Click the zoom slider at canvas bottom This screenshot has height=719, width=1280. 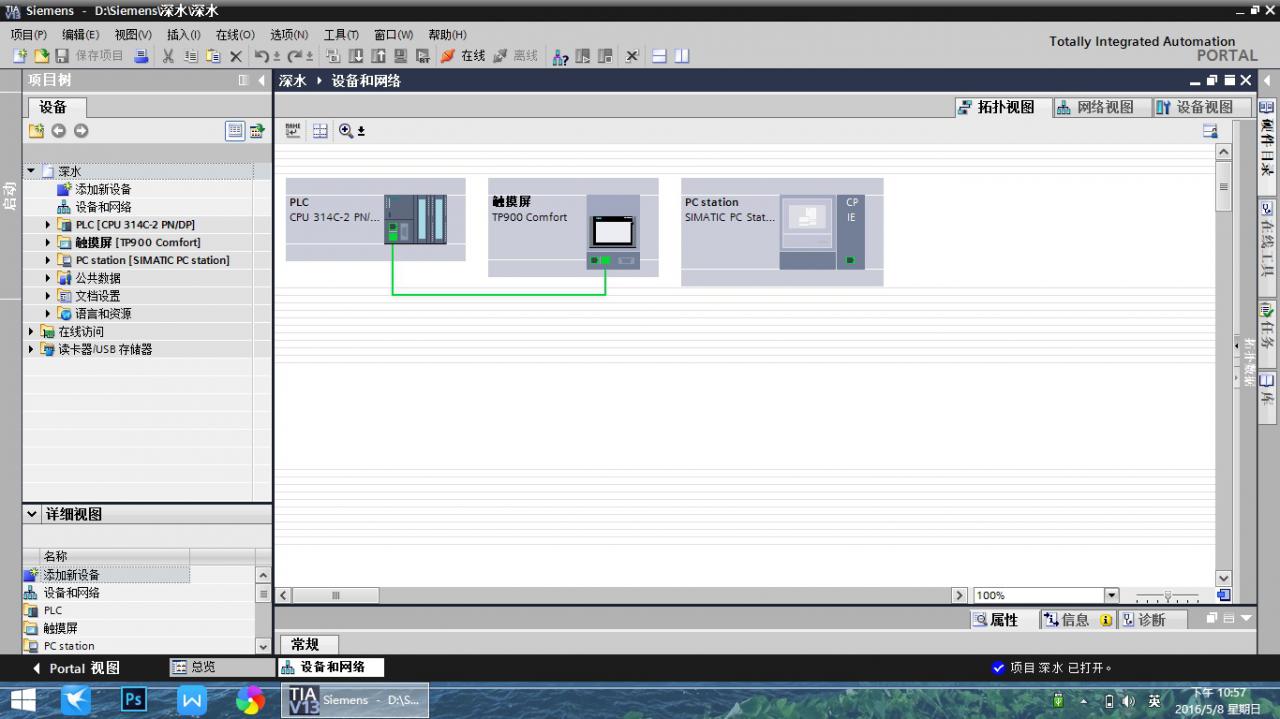pyautogui.click(x=1167, y=596)
